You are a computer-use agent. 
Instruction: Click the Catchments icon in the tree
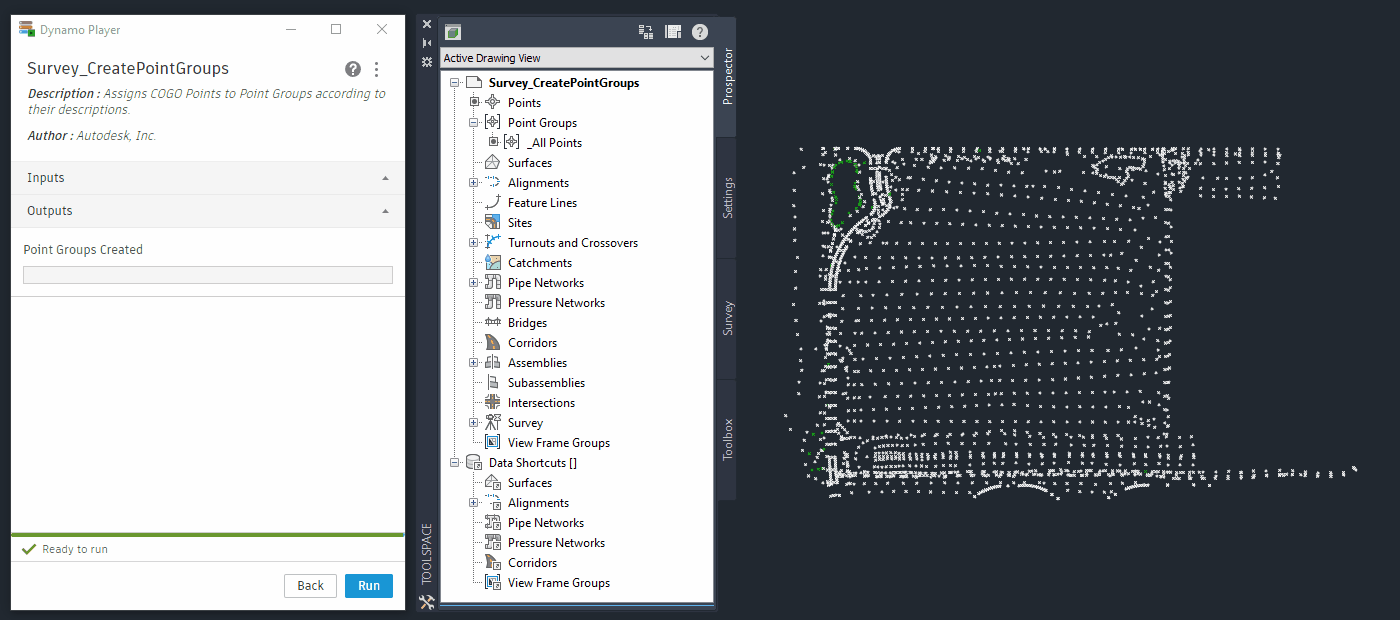492,263
